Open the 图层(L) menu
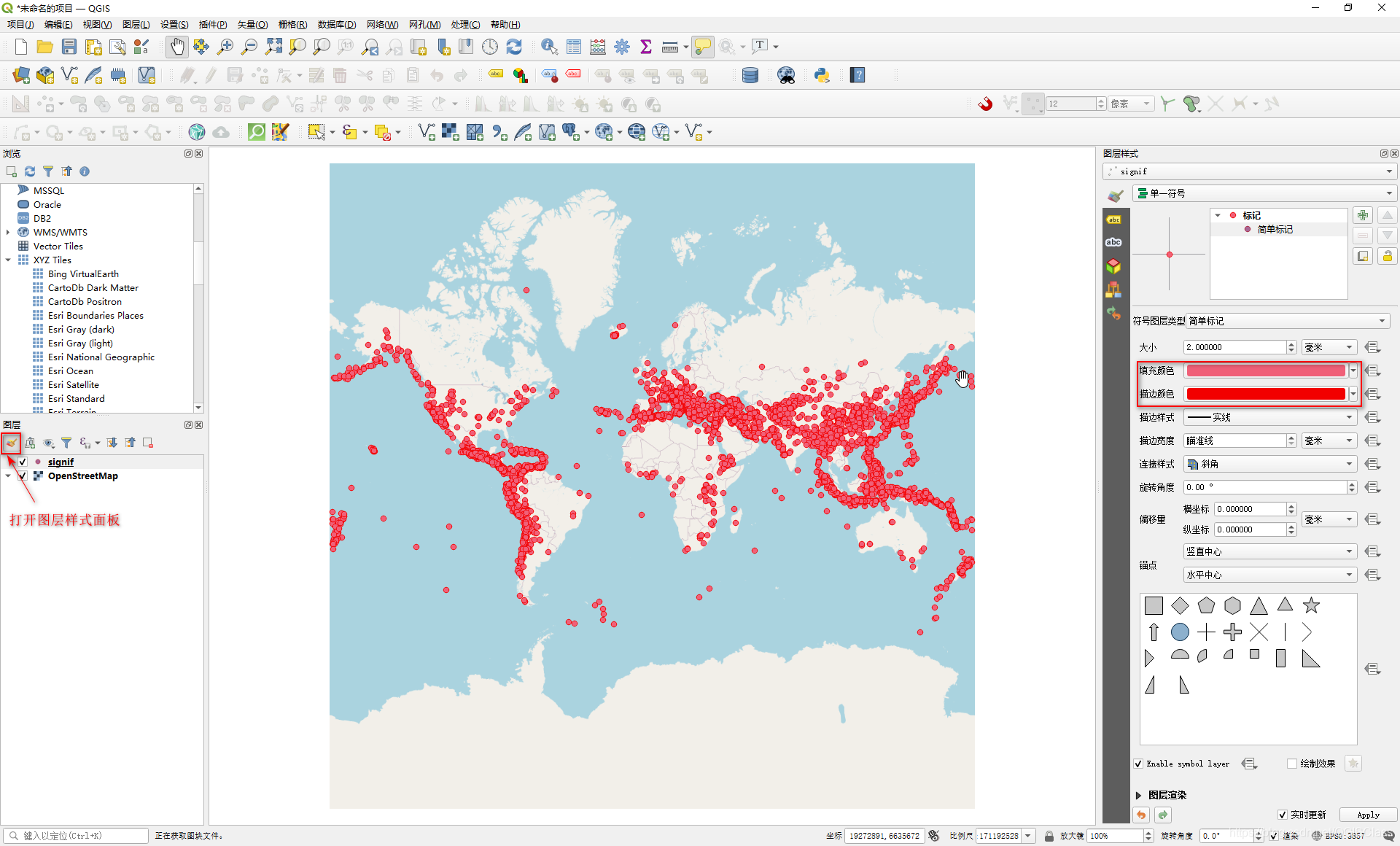The height and width of the screenshot is (846, 1400). (136, 25)
